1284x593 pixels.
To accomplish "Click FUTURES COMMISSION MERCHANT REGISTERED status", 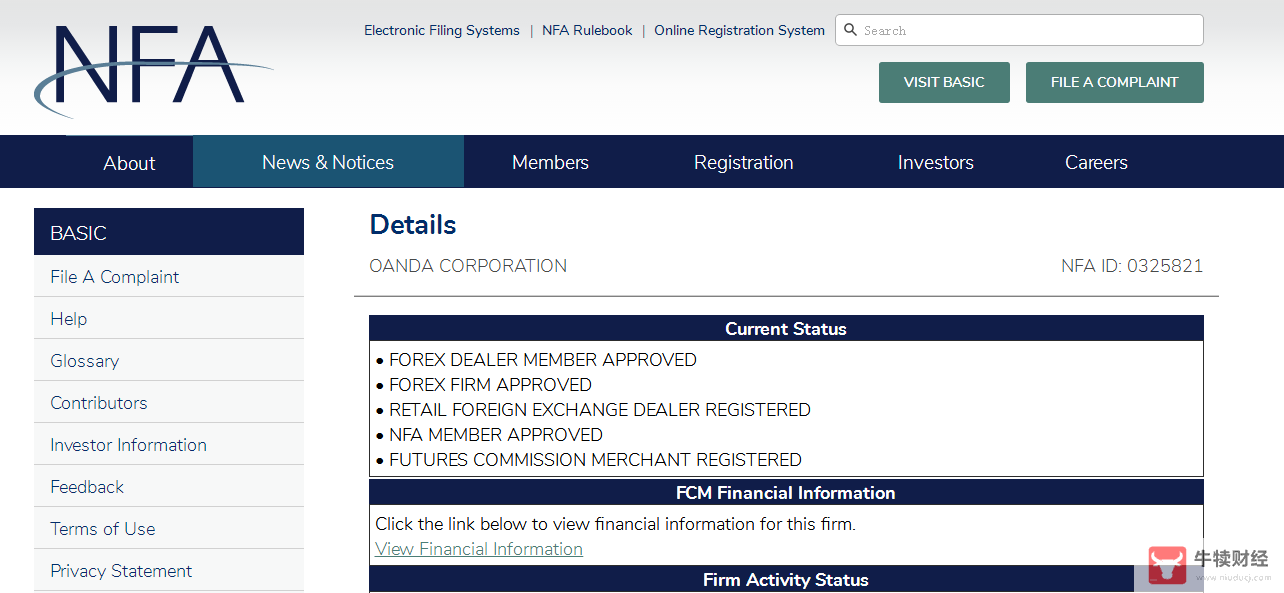I will point(595,460).
